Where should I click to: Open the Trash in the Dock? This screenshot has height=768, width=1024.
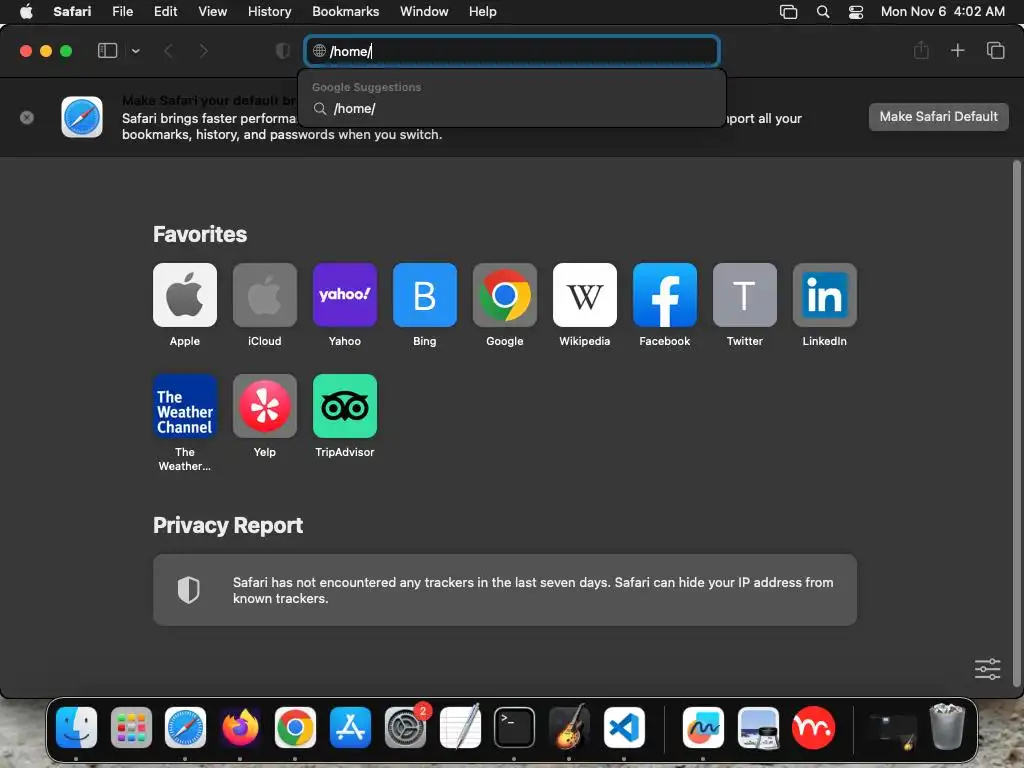point(947,727)
